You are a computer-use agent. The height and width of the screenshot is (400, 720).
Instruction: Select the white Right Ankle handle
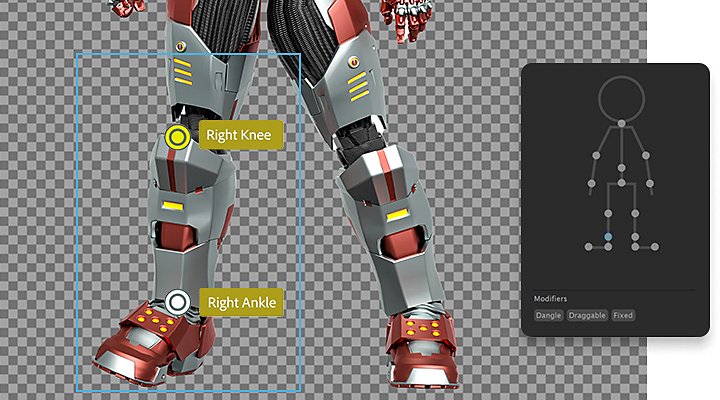pyautogui.click(x=178, y=302)
